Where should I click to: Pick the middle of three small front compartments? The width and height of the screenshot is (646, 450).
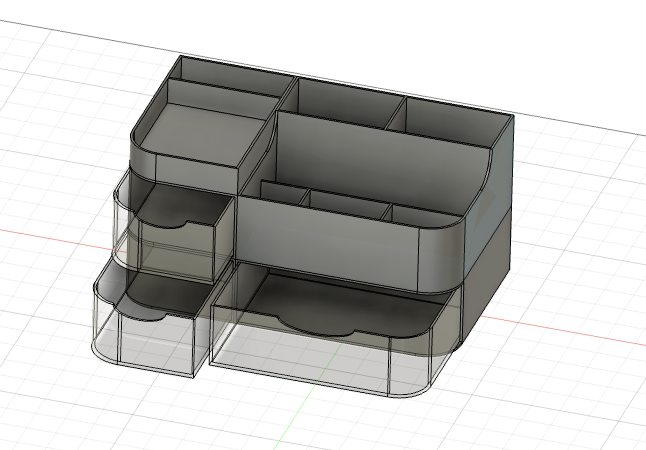[x=348, y=204]
